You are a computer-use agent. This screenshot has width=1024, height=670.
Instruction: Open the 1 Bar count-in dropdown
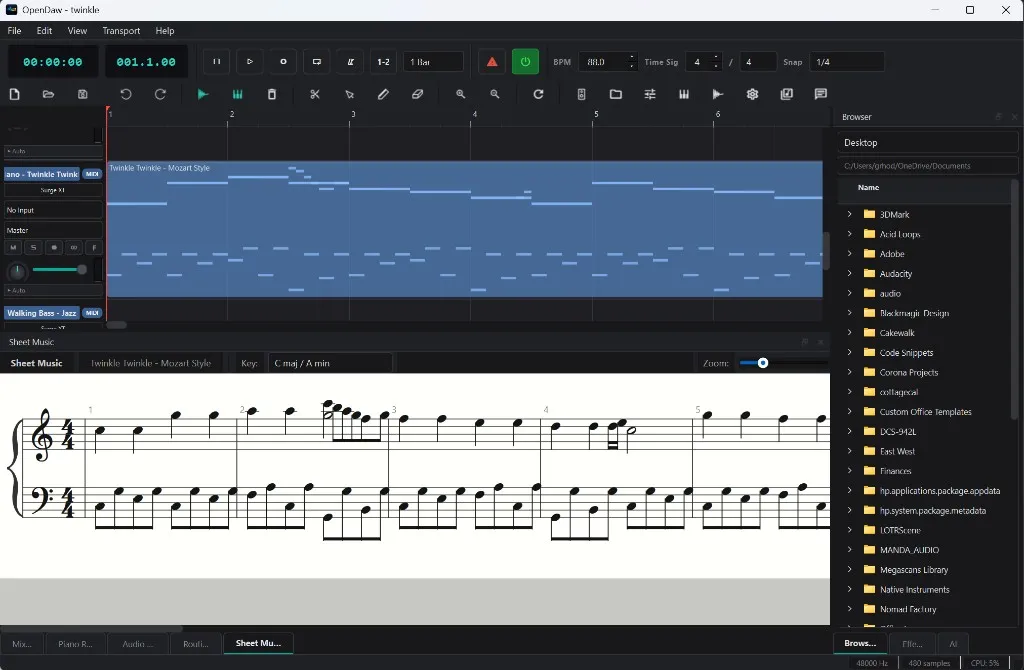[433, 61]
